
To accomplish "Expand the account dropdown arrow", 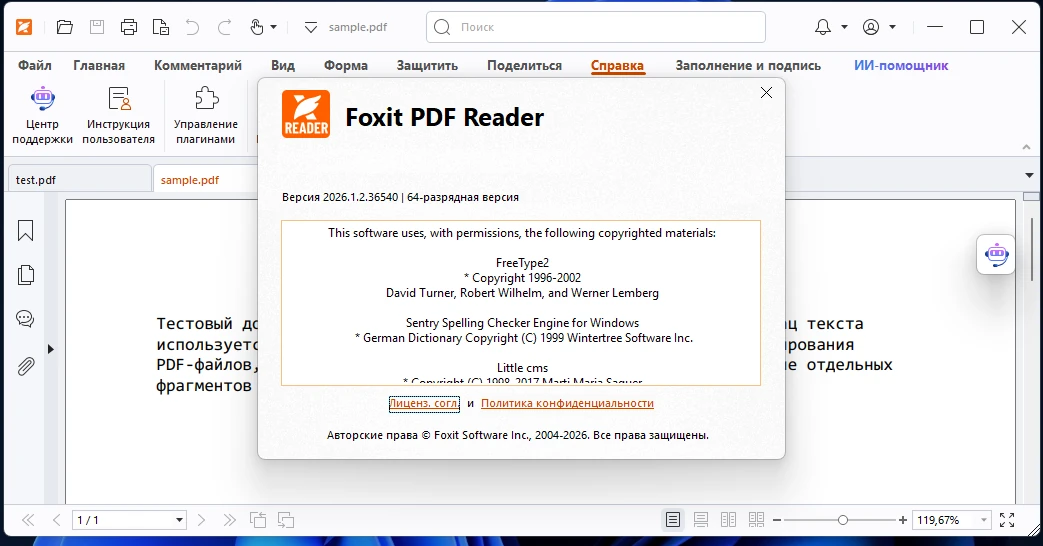I will pyautogui.click(x=893, y=27).
